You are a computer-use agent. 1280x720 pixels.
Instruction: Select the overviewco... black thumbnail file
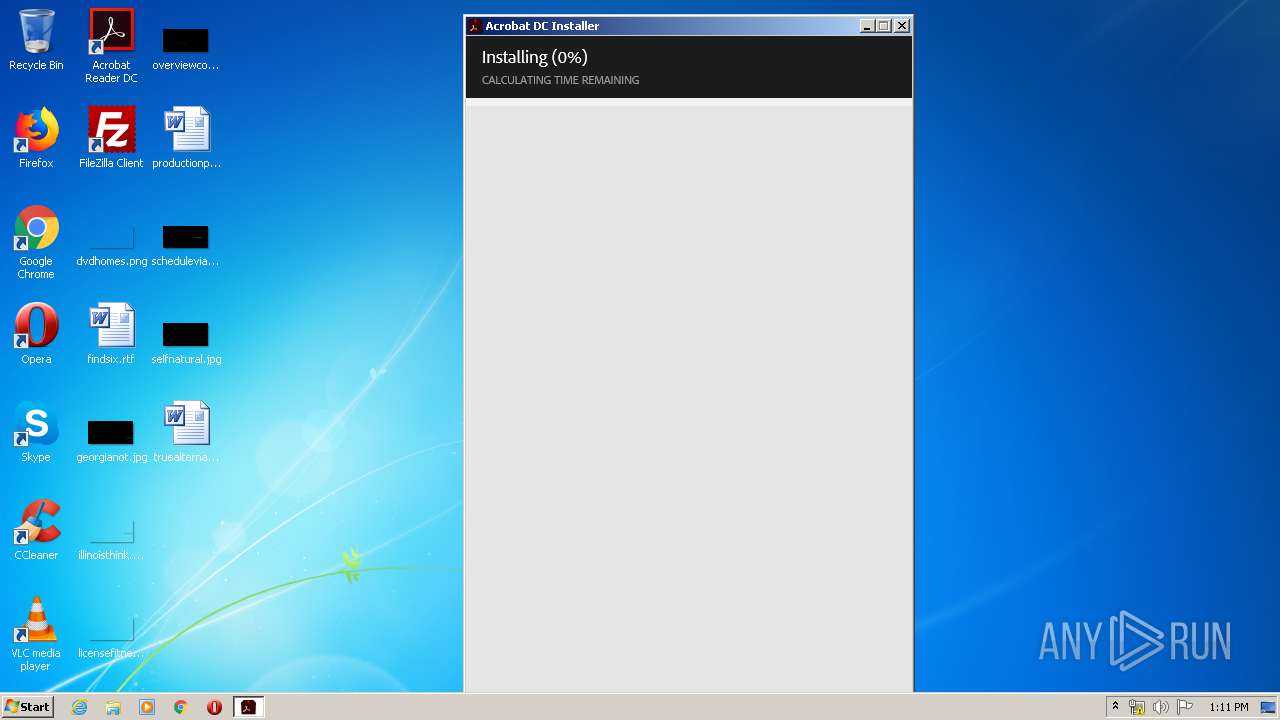(185, 48)
